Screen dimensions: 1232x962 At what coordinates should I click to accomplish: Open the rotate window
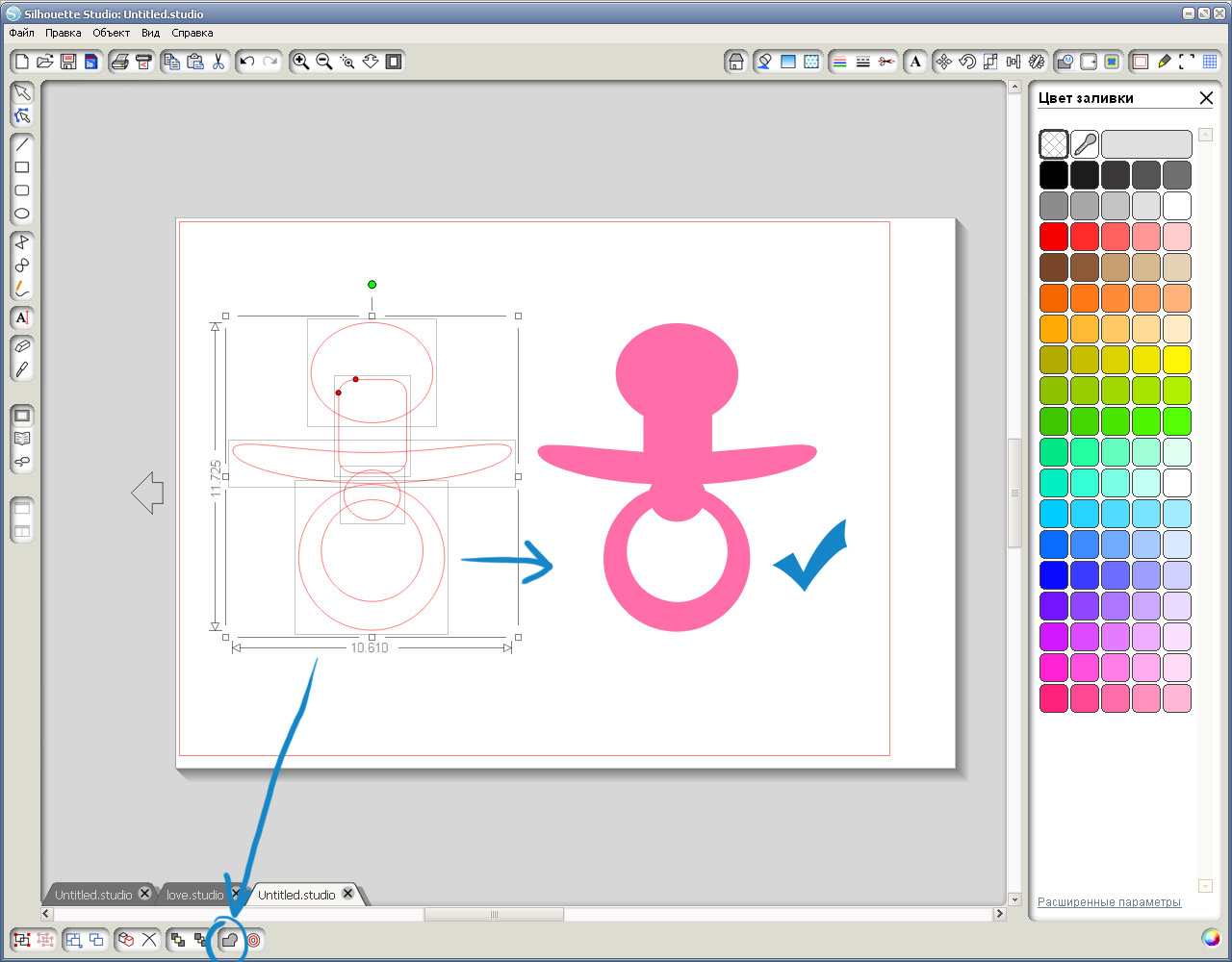967,62
